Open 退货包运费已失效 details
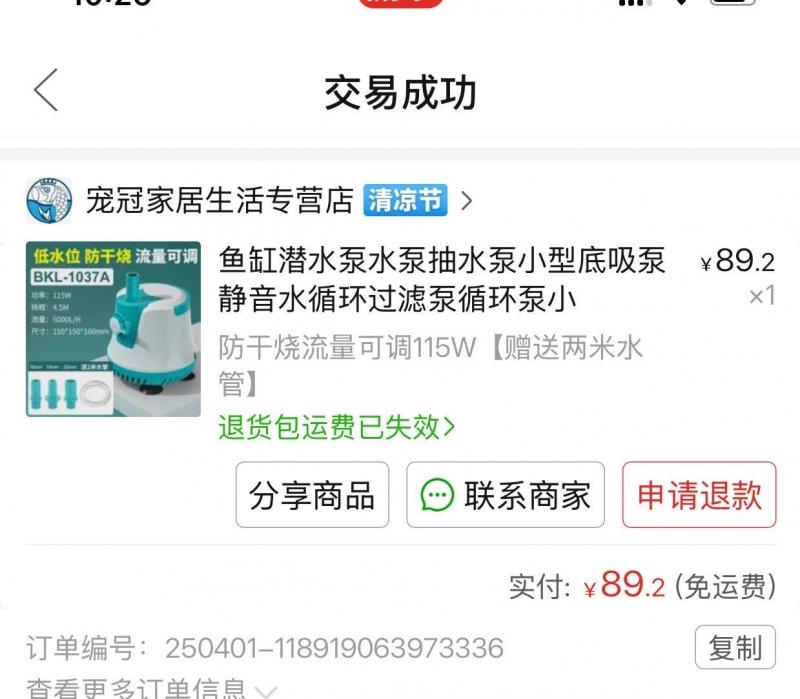Viewport: 800px width, 699px height. 336,427
